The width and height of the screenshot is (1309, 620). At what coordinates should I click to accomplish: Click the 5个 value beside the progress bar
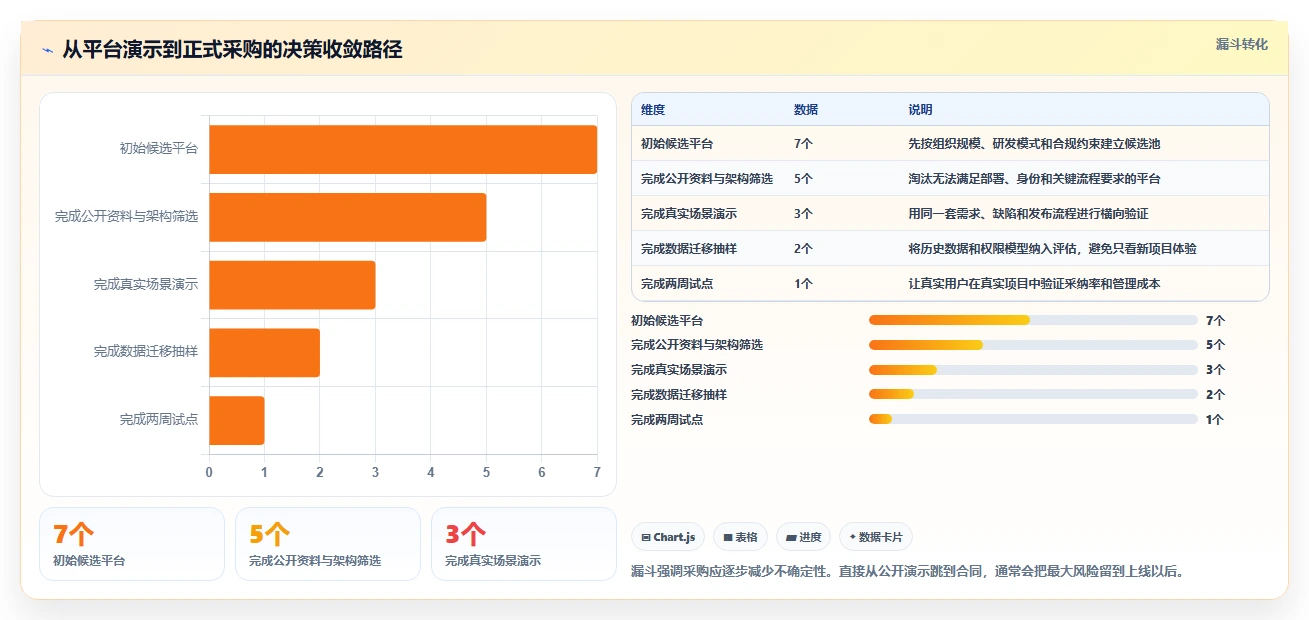pyautogui.click(x=1215, y=345)
